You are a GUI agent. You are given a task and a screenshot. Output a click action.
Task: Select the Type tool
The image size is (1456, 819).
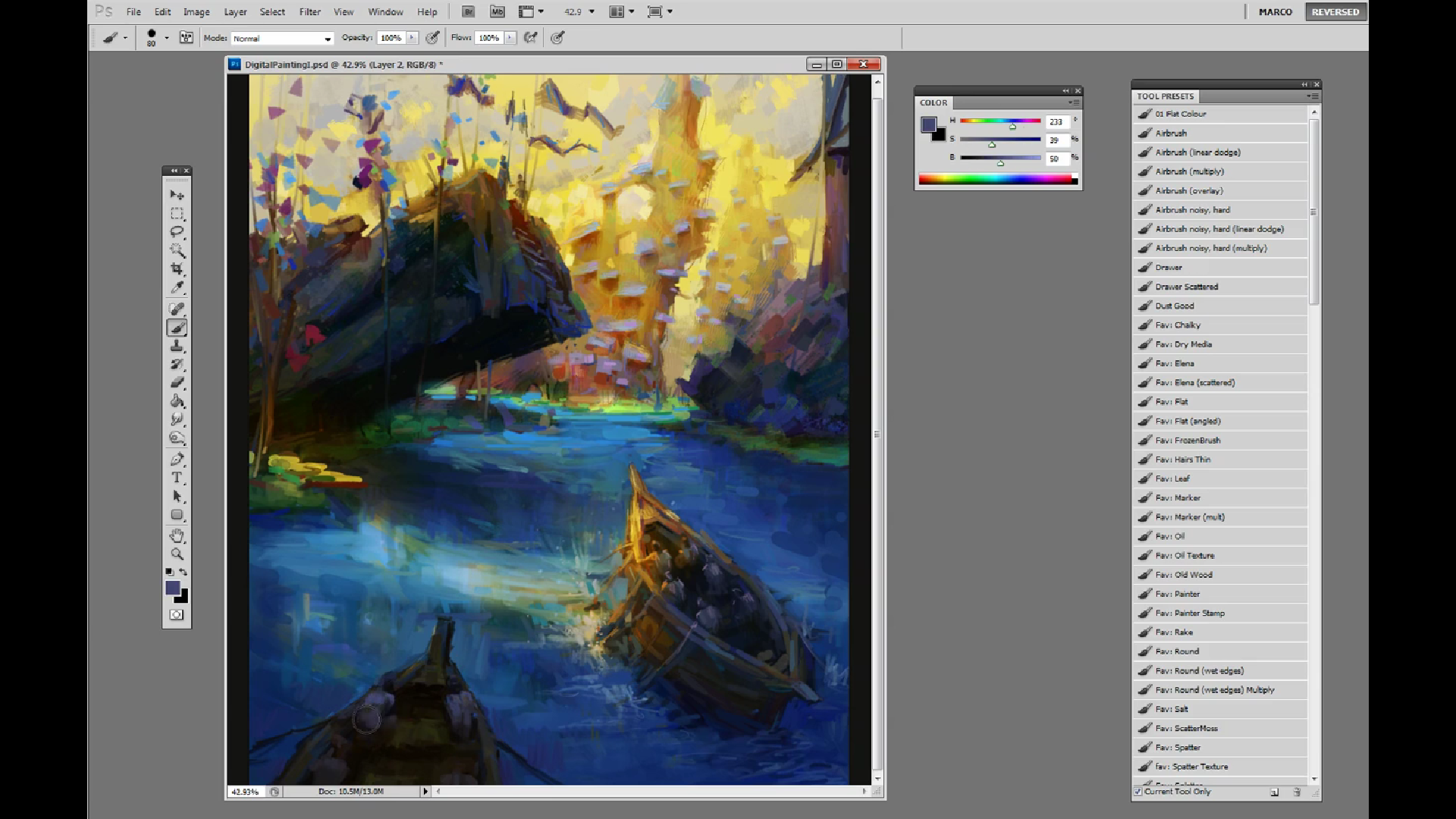(177, 478)
